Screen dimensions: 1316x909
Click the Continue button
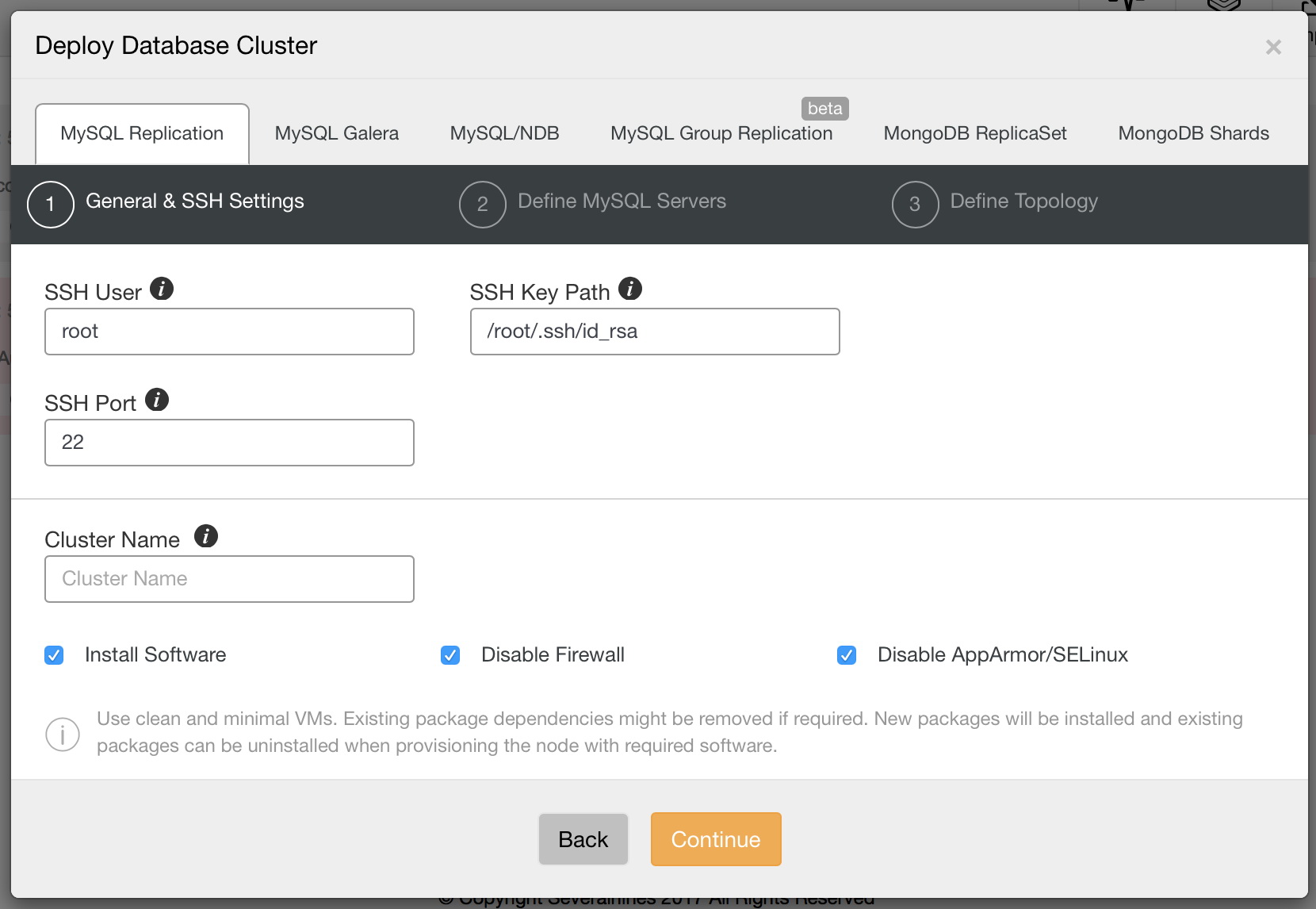point(716,839)
